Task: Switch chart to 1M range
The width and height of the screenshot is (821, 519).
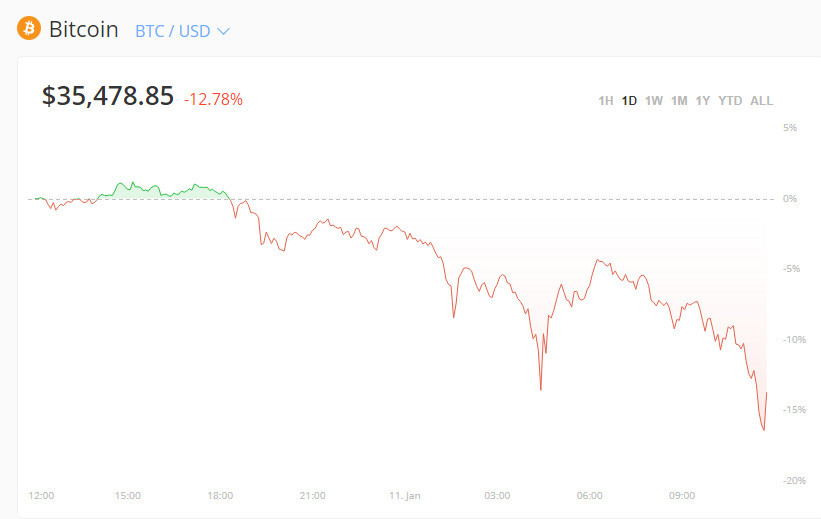Action: click(x=679, y=101)
